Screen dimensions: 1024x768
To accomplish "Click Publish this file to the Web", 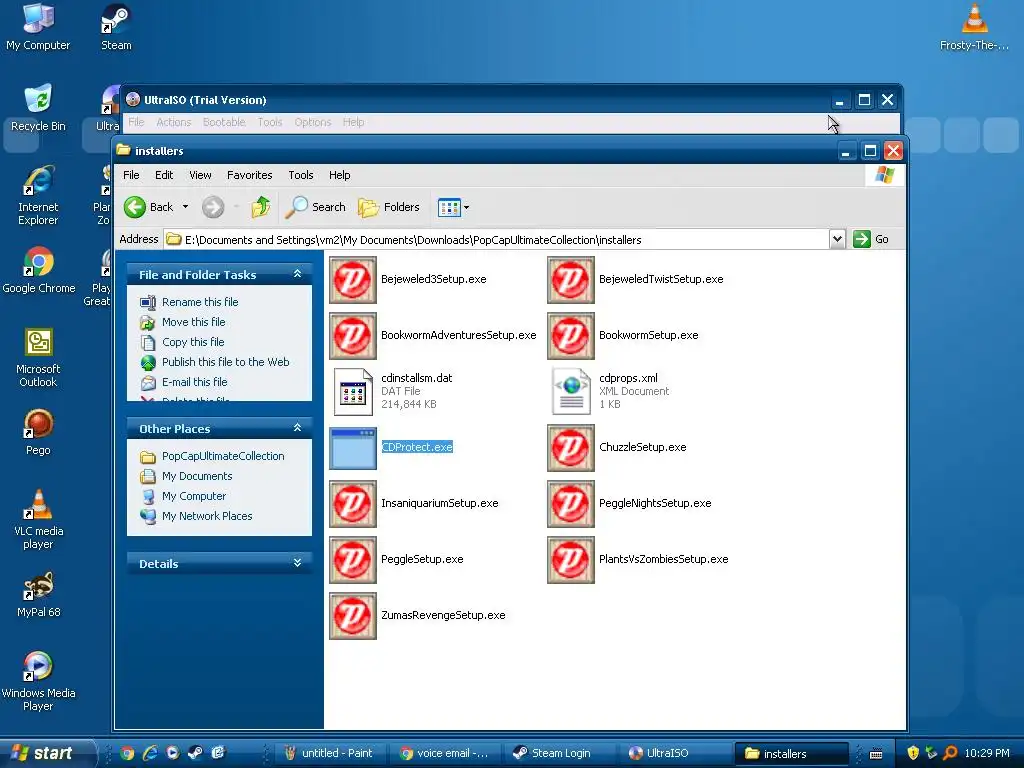I will tap(225, 362).
